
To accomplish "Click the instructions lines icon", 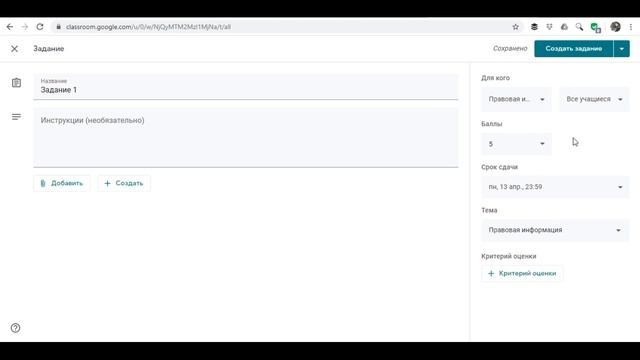I will point(16,117).
